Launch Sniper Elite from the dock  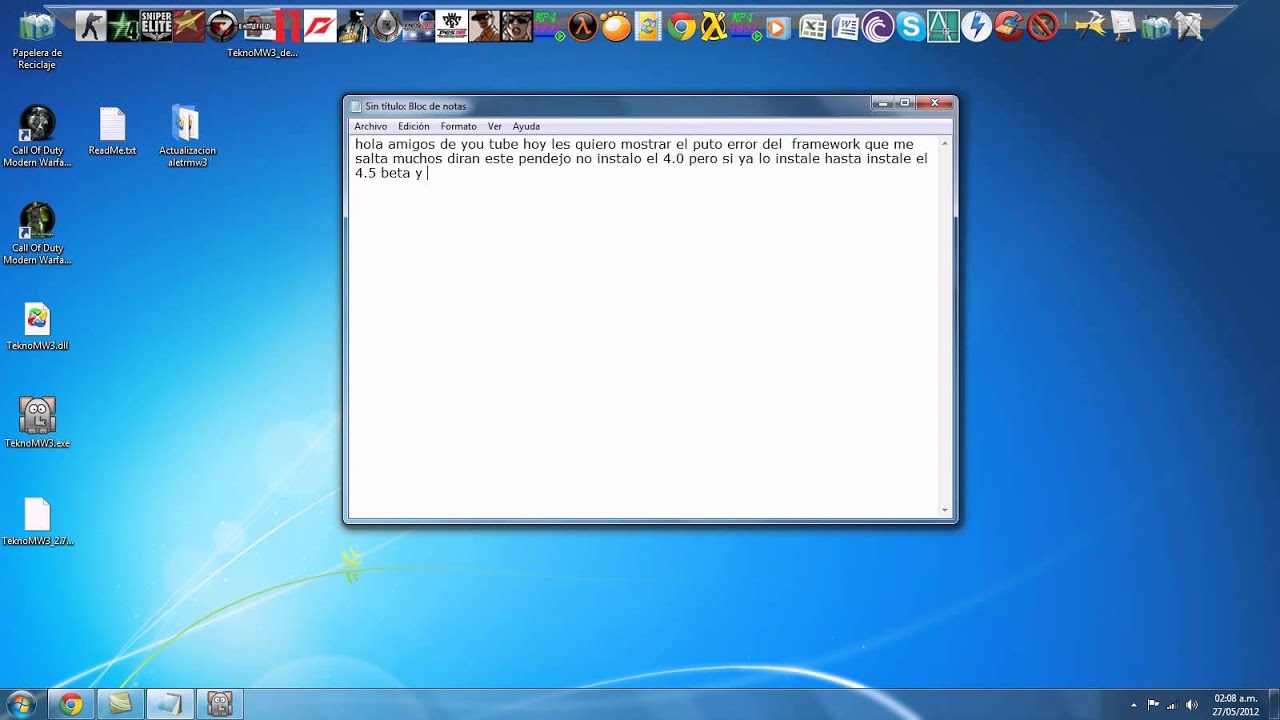[156, 25]
